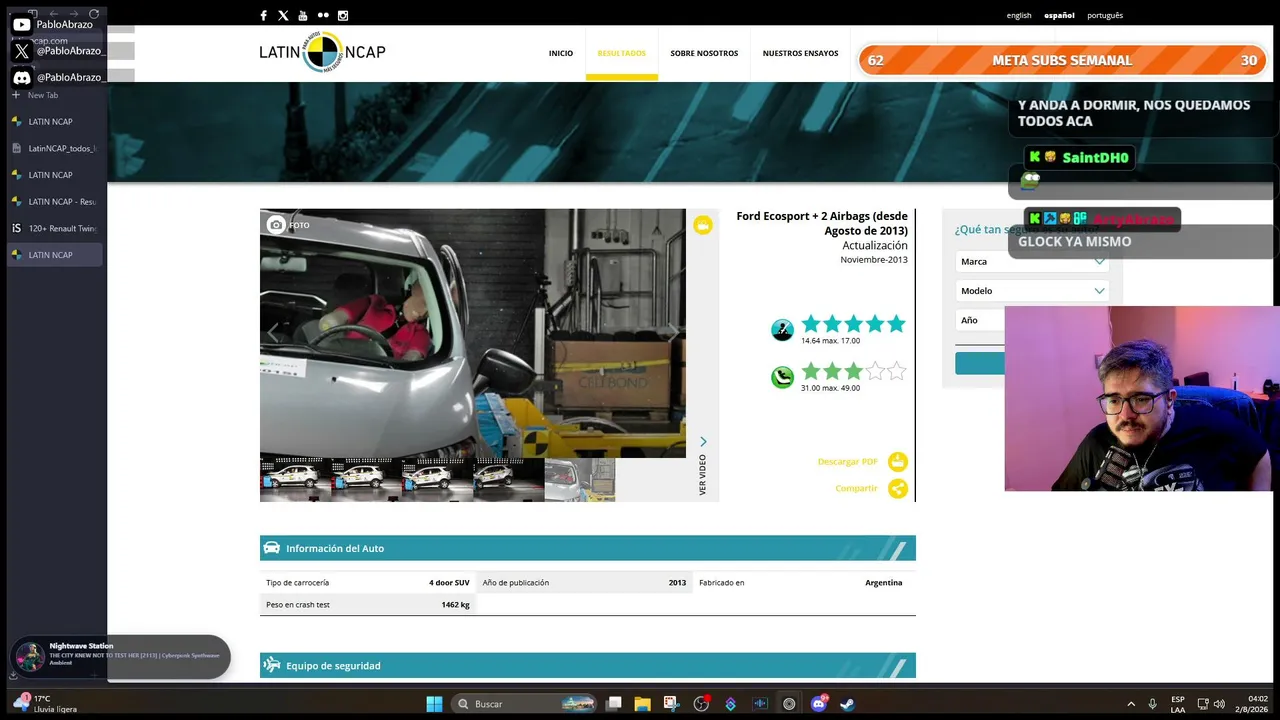Open File Explorer from the taskbar
This screenshot has height=720, width=1280.
(642, 704)
